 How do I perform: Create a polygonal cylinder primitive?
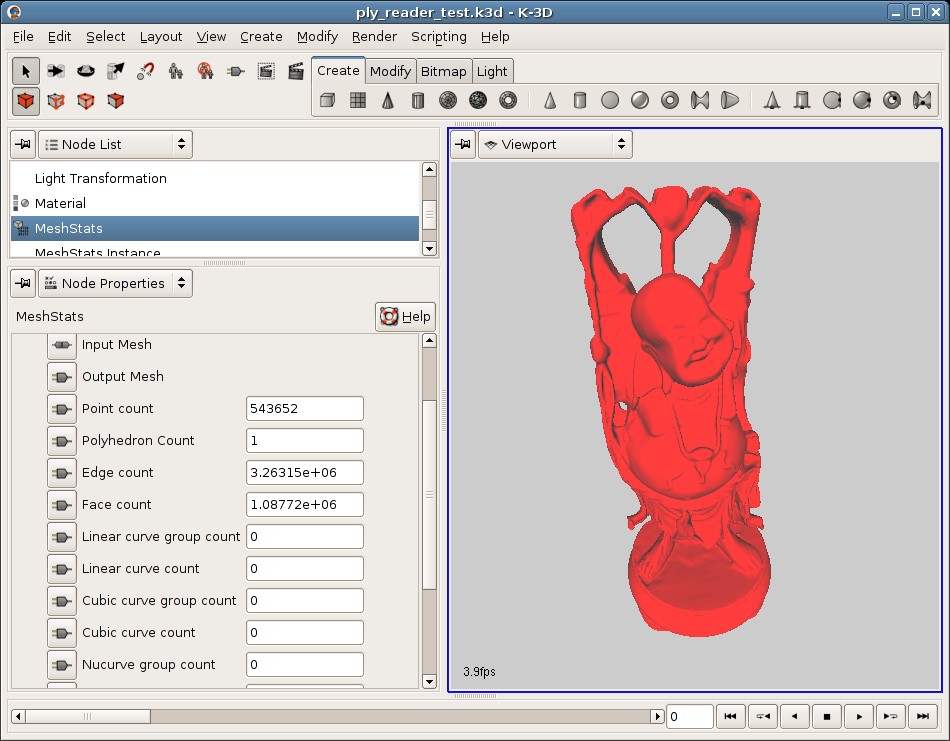point(418,100)
